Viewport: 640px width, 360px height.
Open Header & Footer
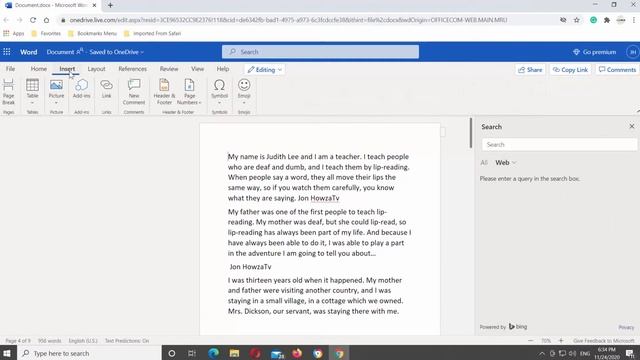(164, 92)
